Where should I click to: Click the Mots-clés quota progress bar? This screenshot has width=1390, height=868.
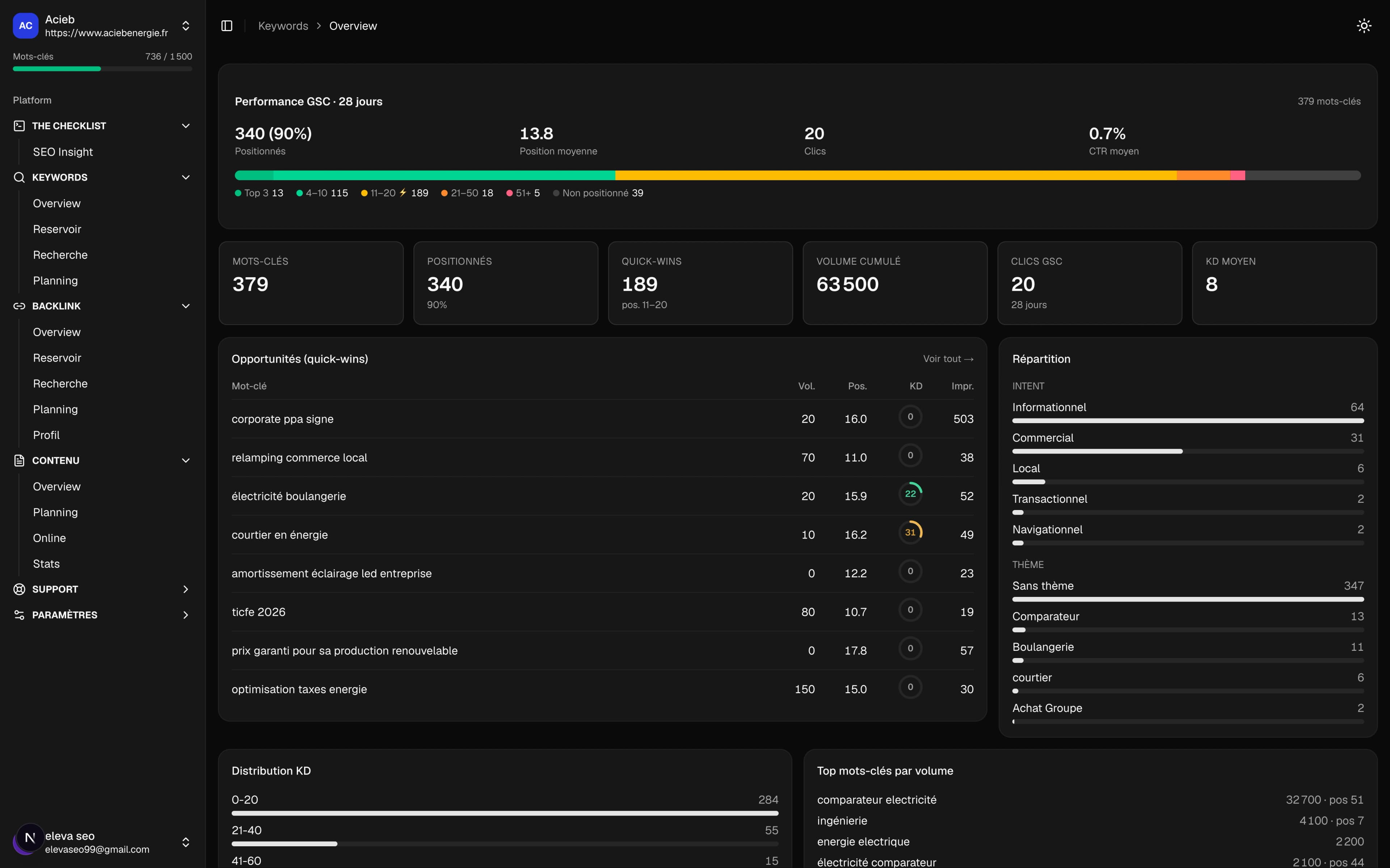point(103,69)
